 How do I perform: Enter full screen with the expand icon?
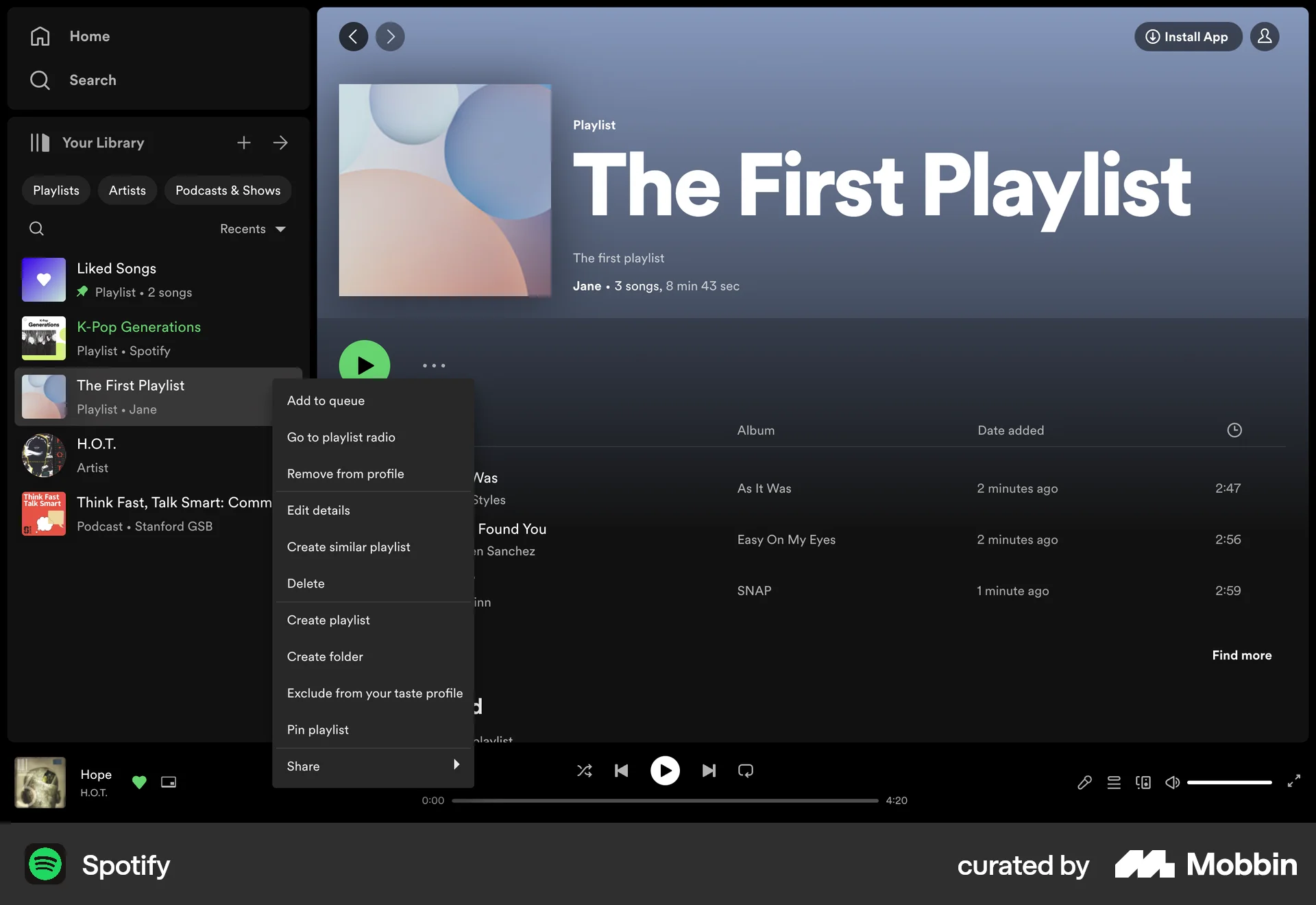1294,782
